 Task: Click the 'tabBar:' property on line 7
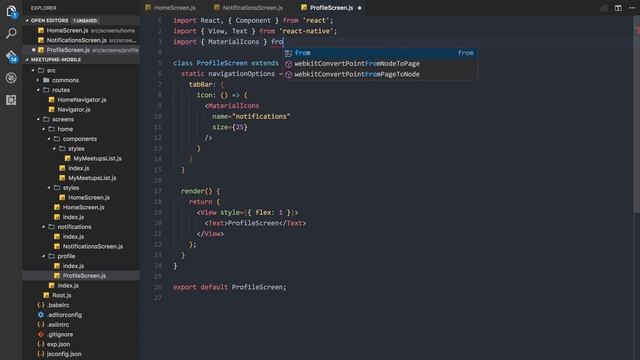pyautogui.click(x=202, y=84)
